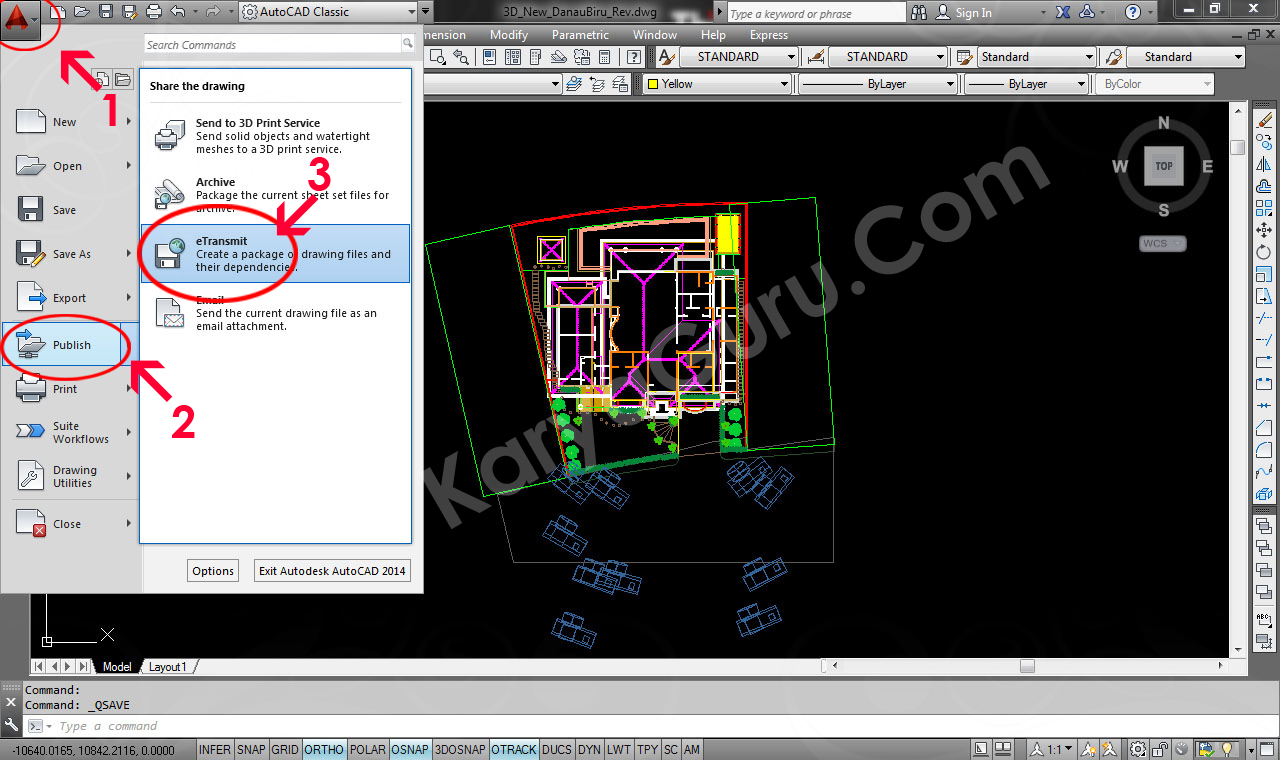Switch to the Layout1 tab
Screen dimensions: 1280x760
click(167, 667)
